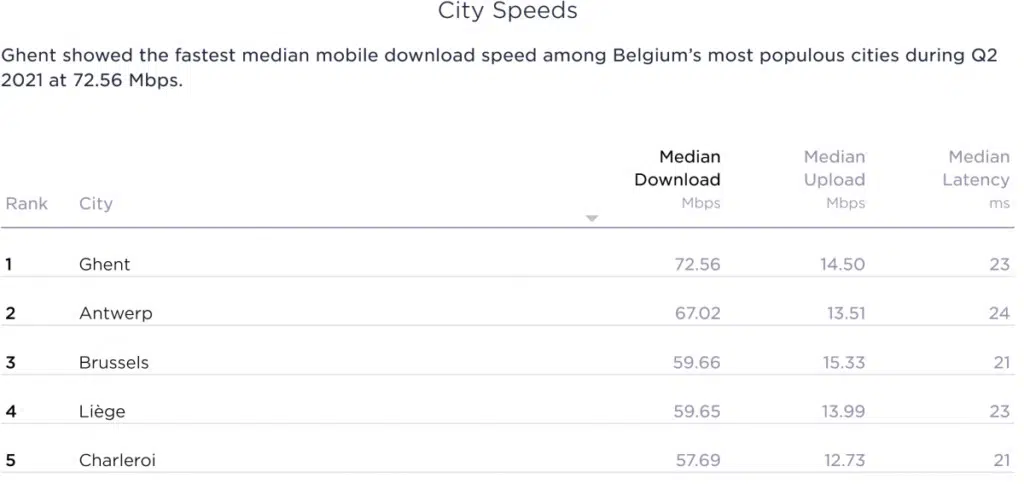Image resolution: width=1024 pixels, height=484 pixels.
Task: Click the City column header
Action: point(96,204)
